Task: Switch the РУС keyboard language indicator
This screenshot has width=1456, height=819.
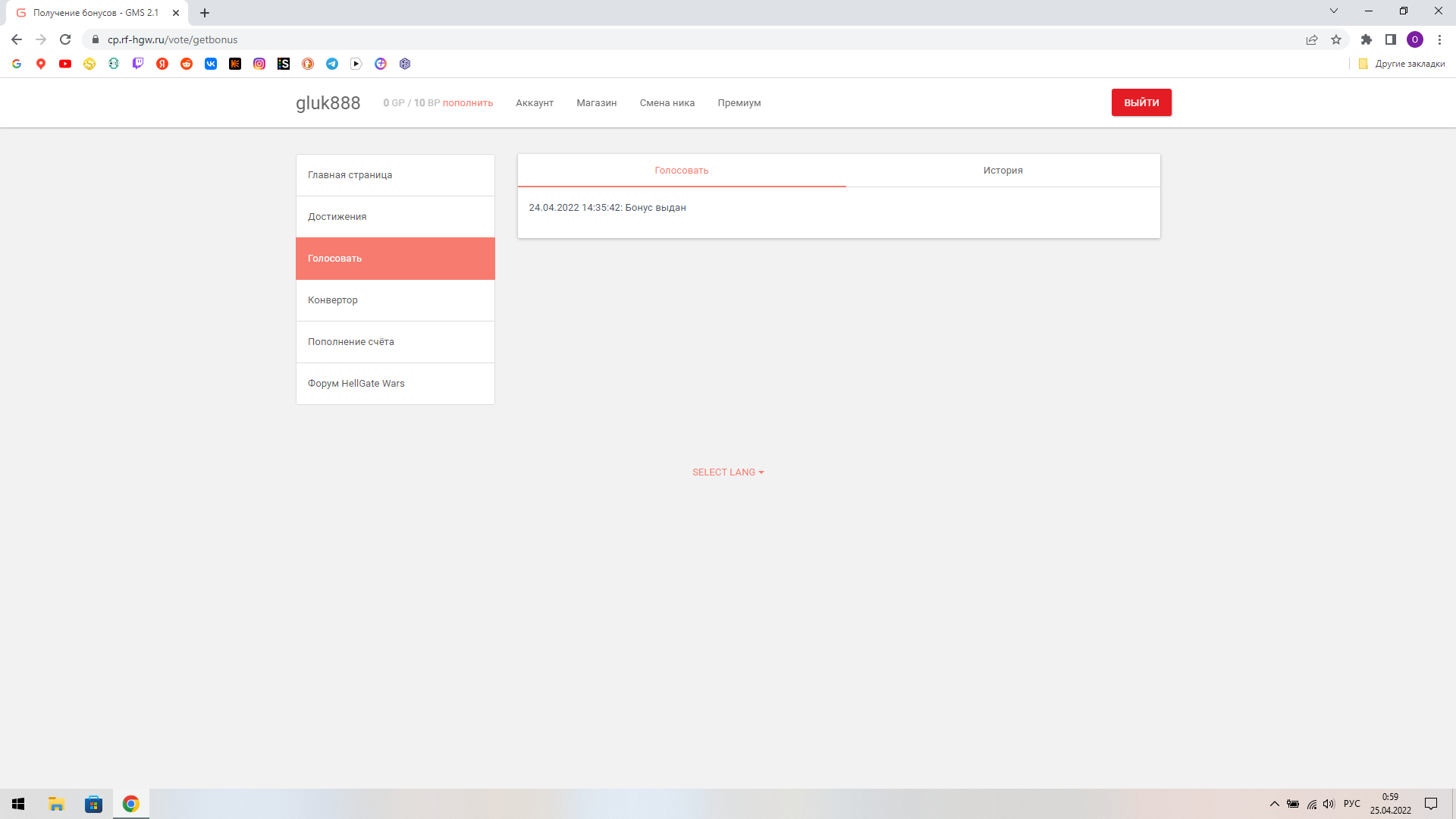Action: [1351, 804]
